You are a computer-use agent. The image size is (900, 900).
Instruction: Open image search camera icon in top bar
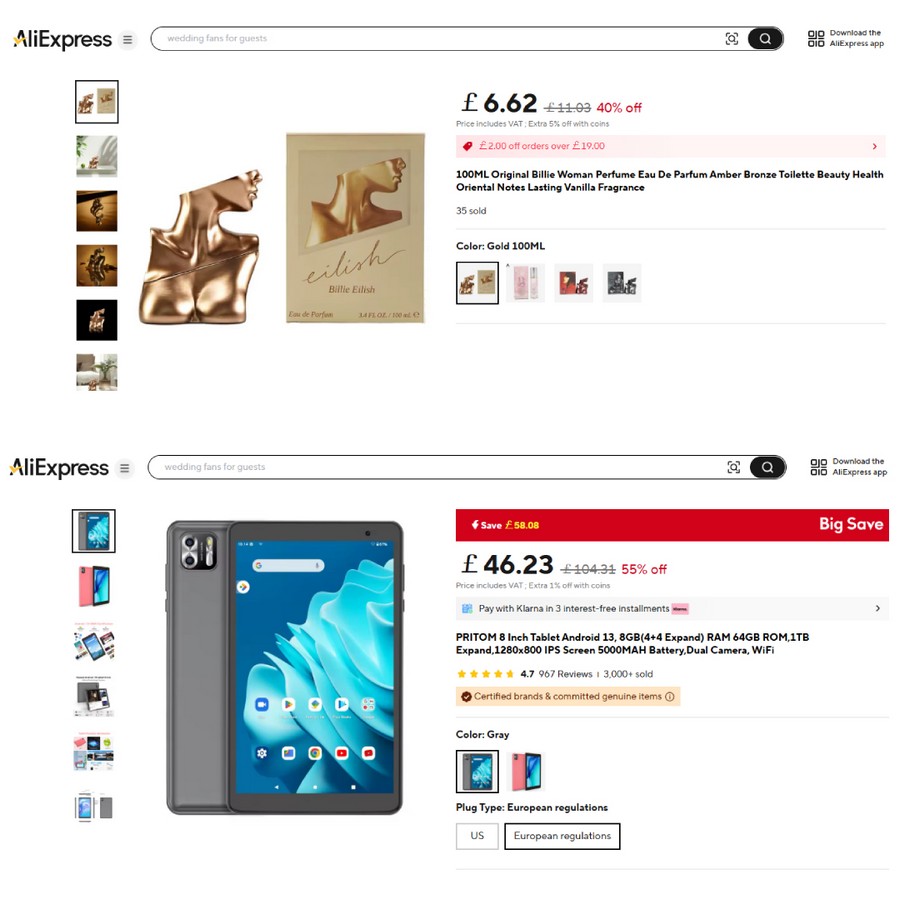click(731, 38)
